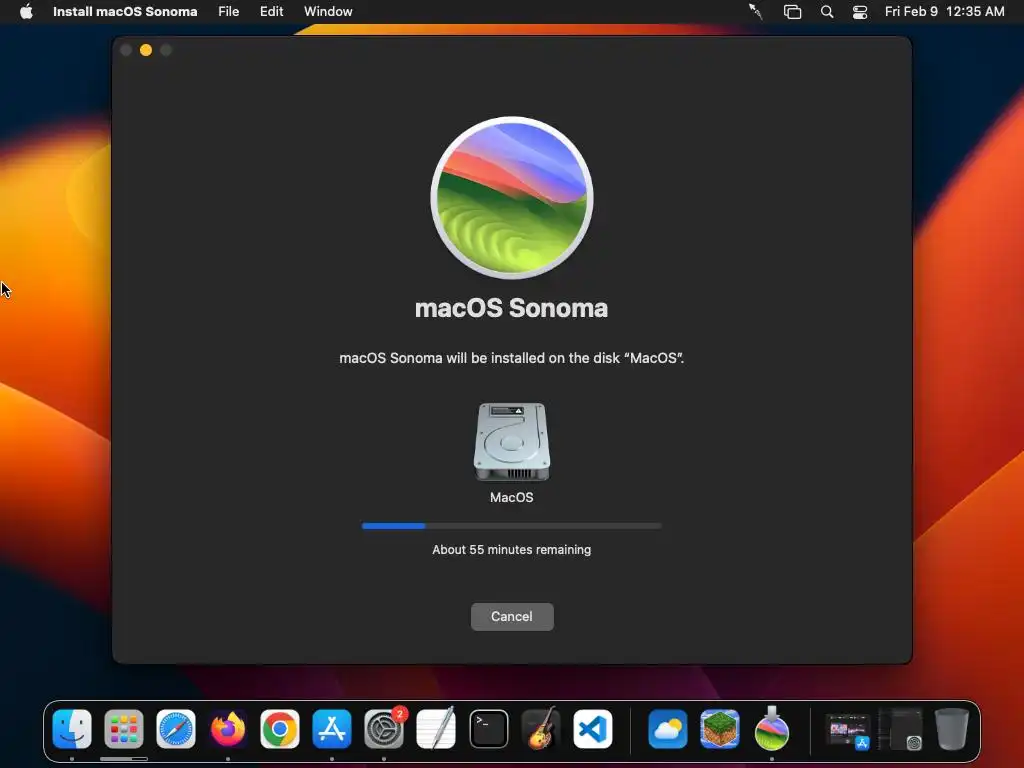This screenshot has width=1024, height=768.
Task: Click the 'MacOS' disk name label
Action: coord(512,498)
